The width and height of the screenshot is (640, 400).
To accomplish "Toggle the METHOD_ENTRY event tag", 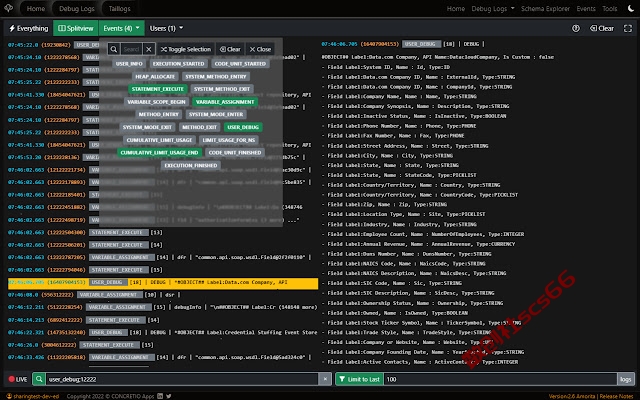I will tap(159, 114).
